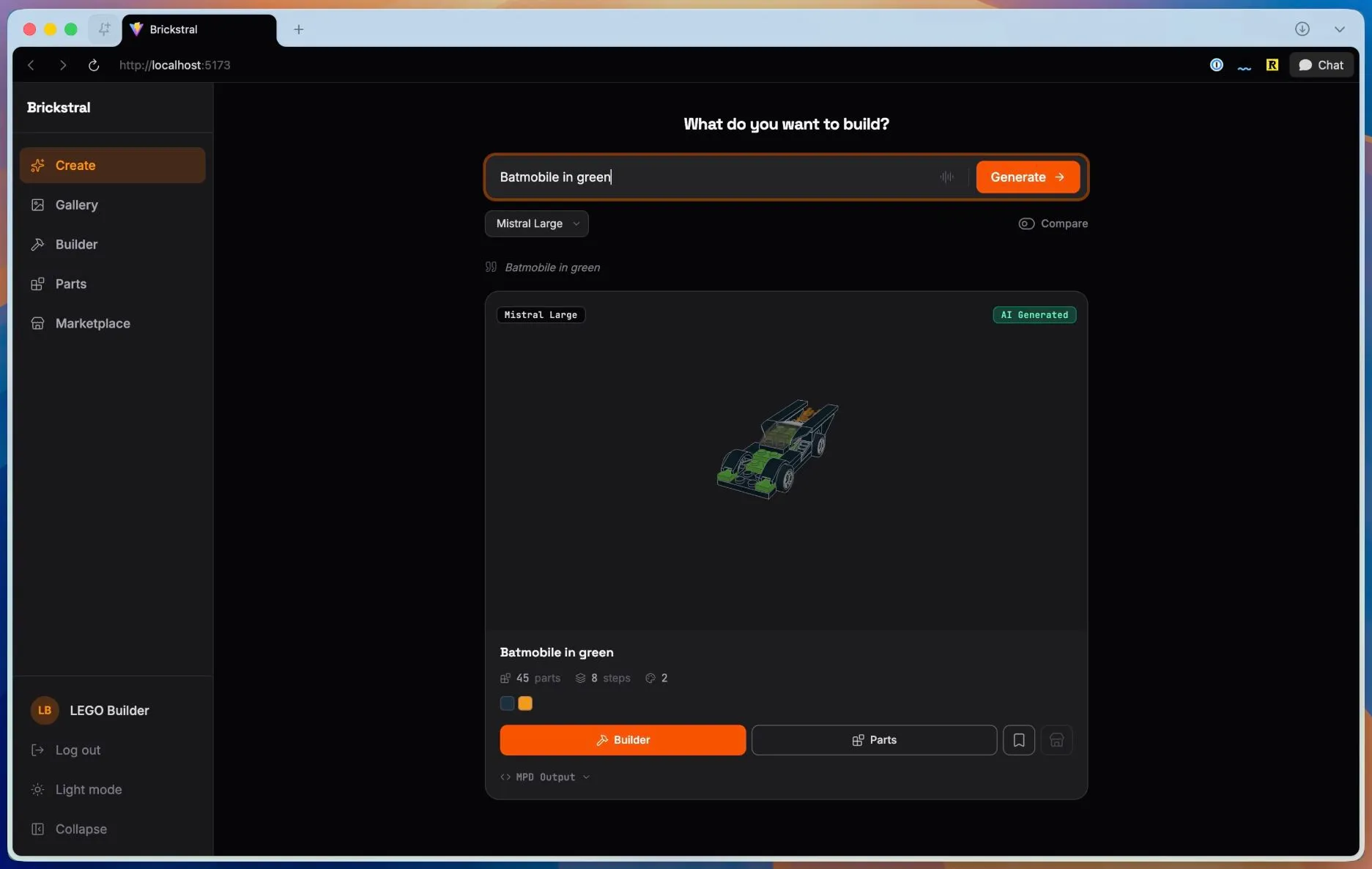Image resolution: width=1372 pixels, height=869 pixels.
Task: Click the voice input waveform icon
Action: pos(947,177)
